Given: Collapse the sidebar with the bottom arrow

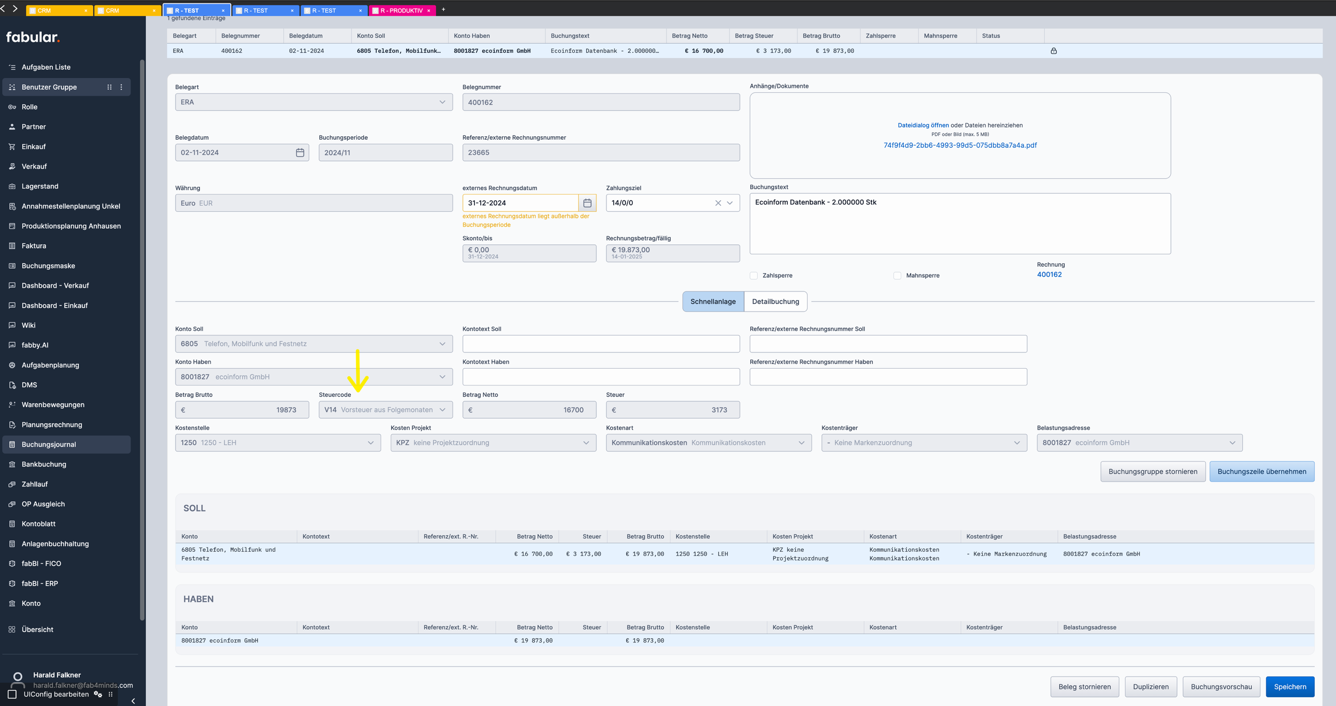Looking at the screenshot, I should click(x=133, y=700).
